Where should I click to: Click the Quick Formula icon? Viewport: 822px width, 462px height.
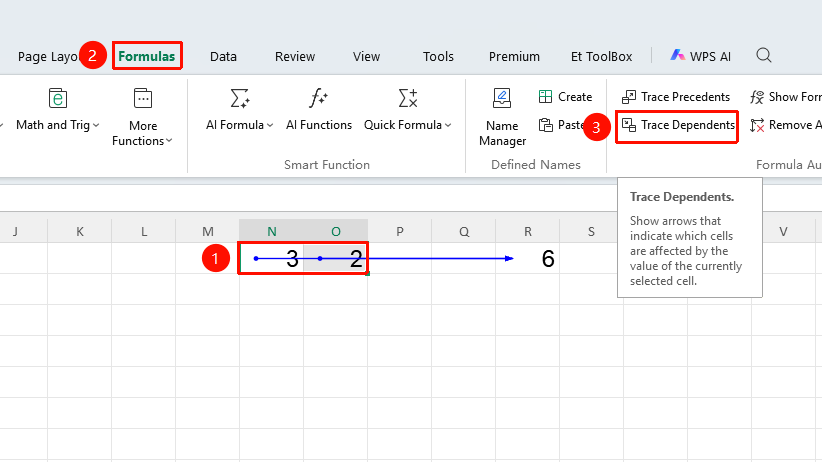click(408, 98)
